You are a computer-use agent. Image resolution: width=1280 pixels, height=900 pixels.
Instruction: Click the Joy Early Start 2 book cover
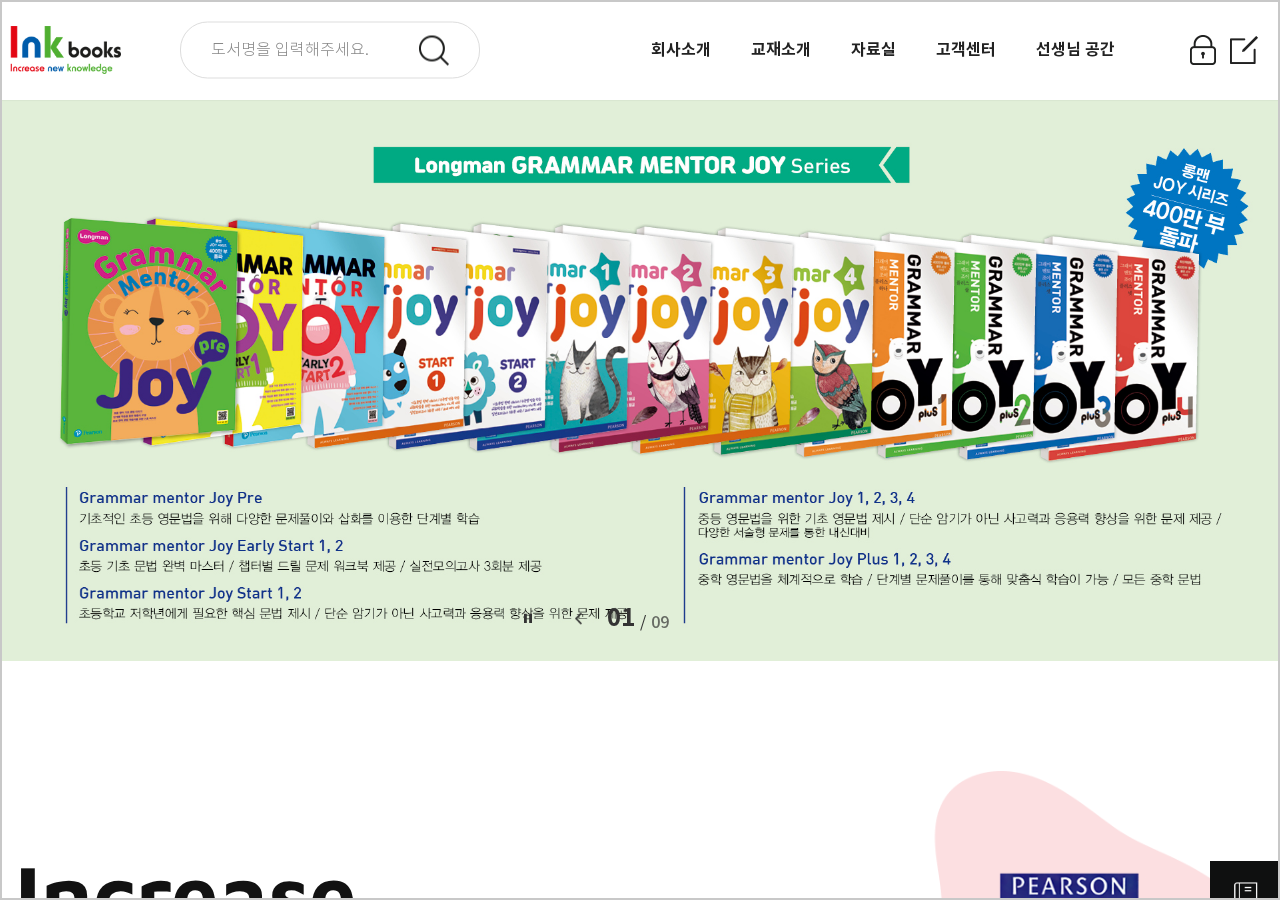tap(345, 333)
